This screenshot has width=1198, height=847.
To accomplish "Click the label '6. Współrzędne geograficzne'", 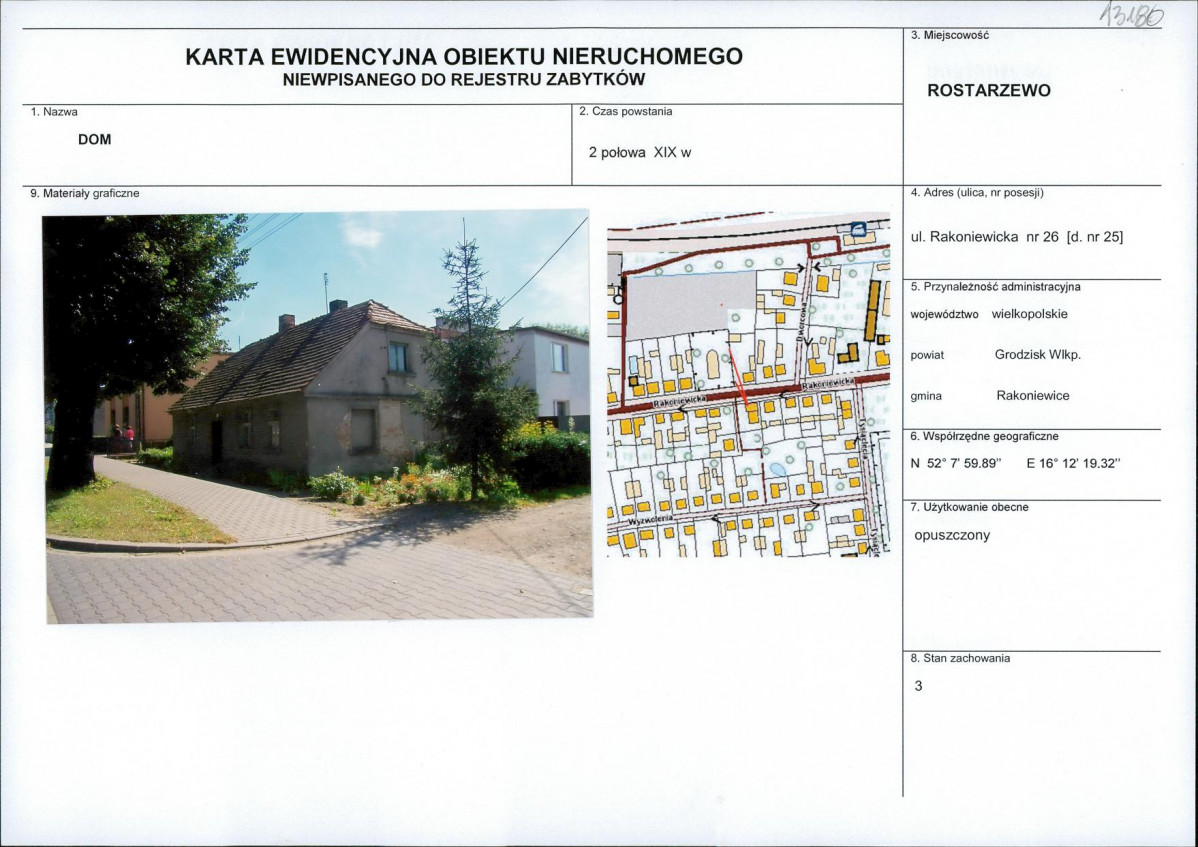I will click(985, 437).
